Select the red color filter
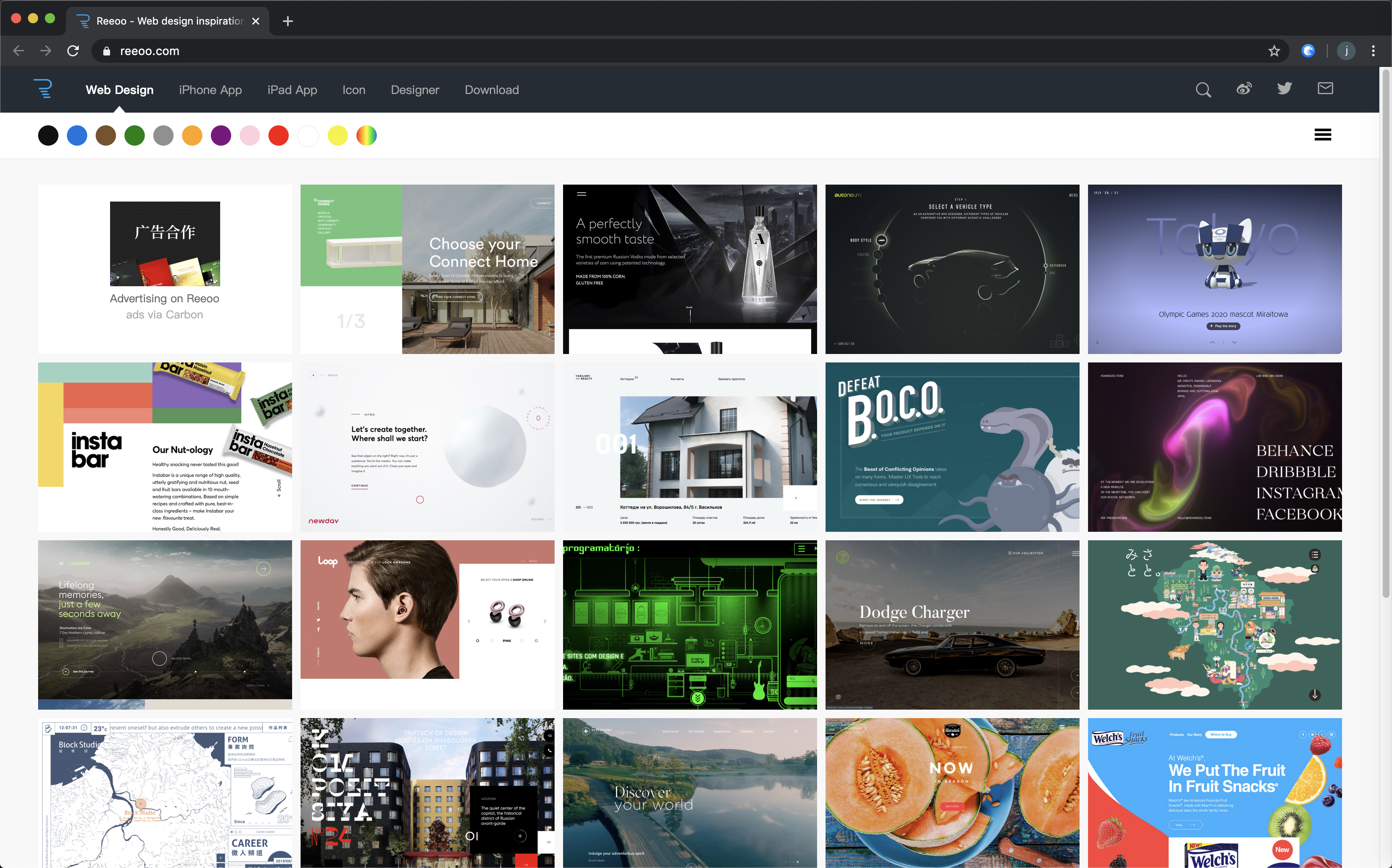The height and width of the screenshot is (868, 1392). 279,136
